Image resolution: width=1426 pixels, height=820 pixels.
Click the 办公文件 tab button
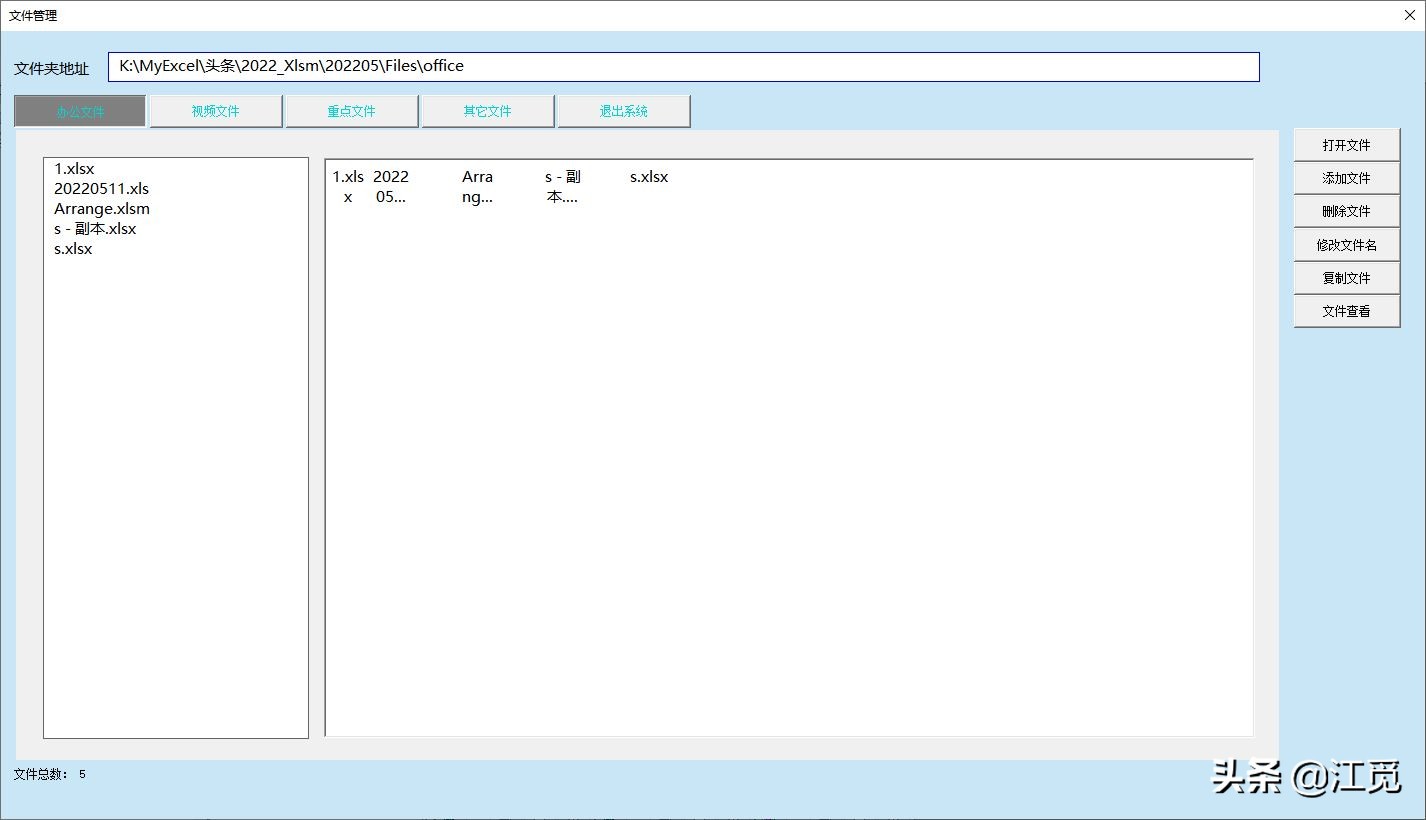[x=80, y=111]
